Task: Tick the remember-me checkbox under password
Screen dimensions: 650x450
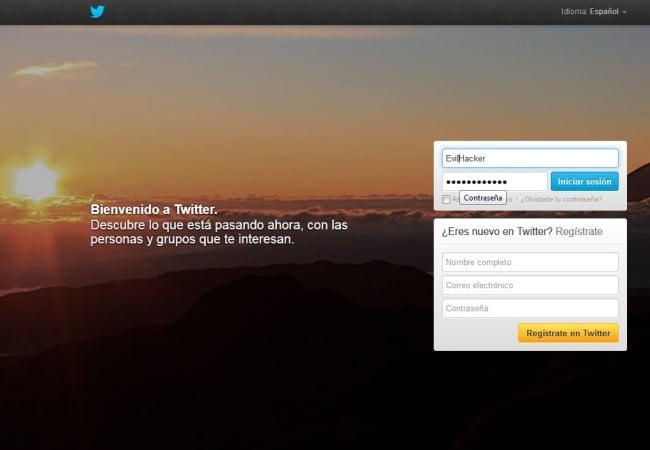Action: pos(446,199)
